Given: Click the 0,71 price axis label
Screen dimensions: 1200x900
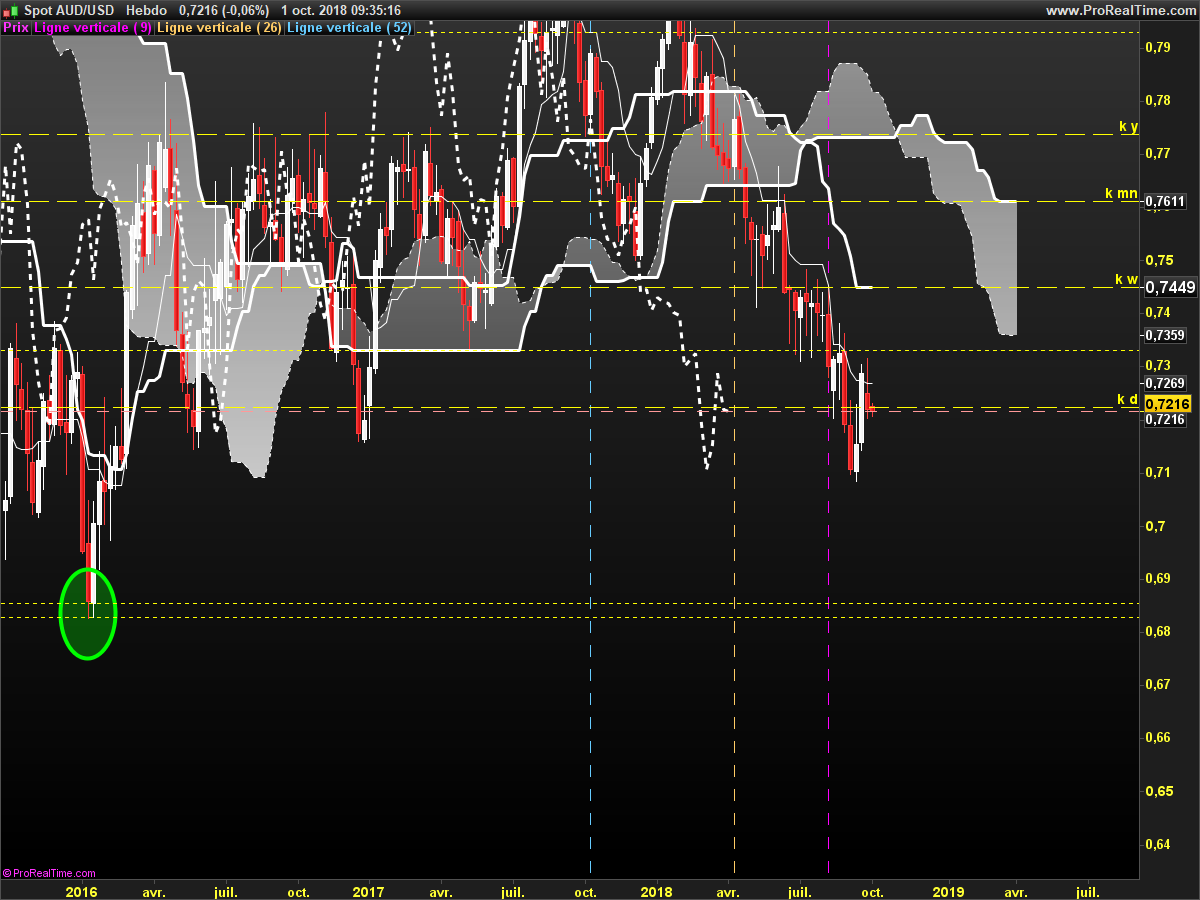Looking at the screenshot, I should coord(1159,472).
